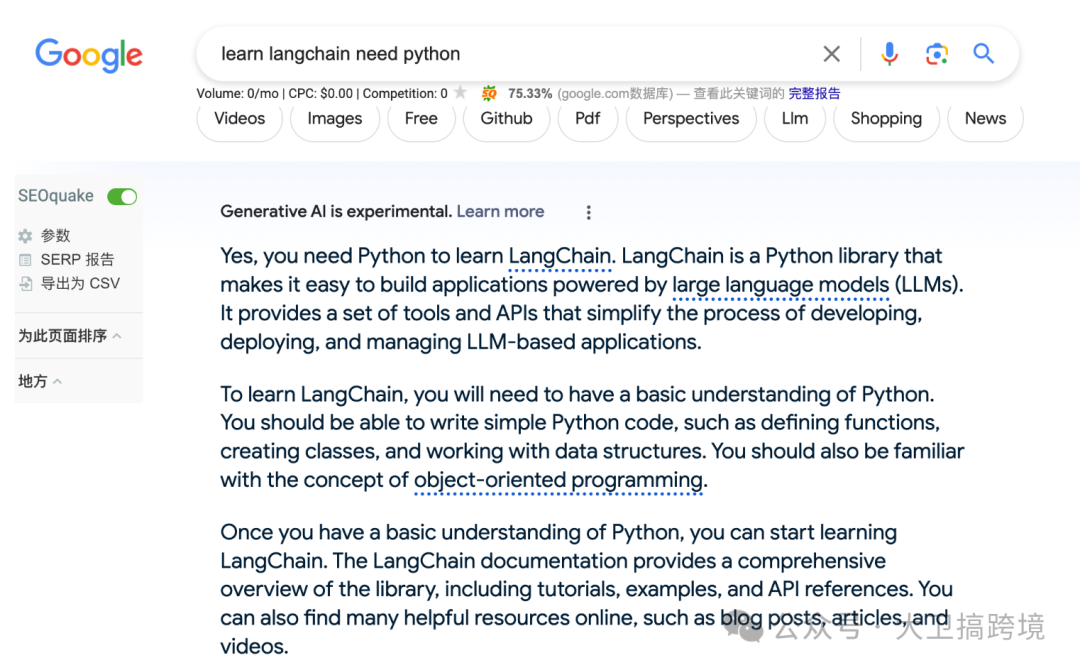Click the 75.33% keyword difficulty value
Screen dimensions: 1080x670
point(530,94)
